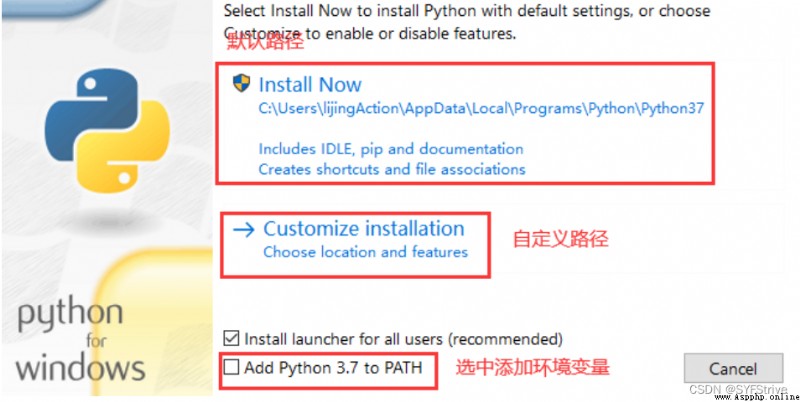Click the red 选中添加环境变量 annotation

tap(532, 367)
